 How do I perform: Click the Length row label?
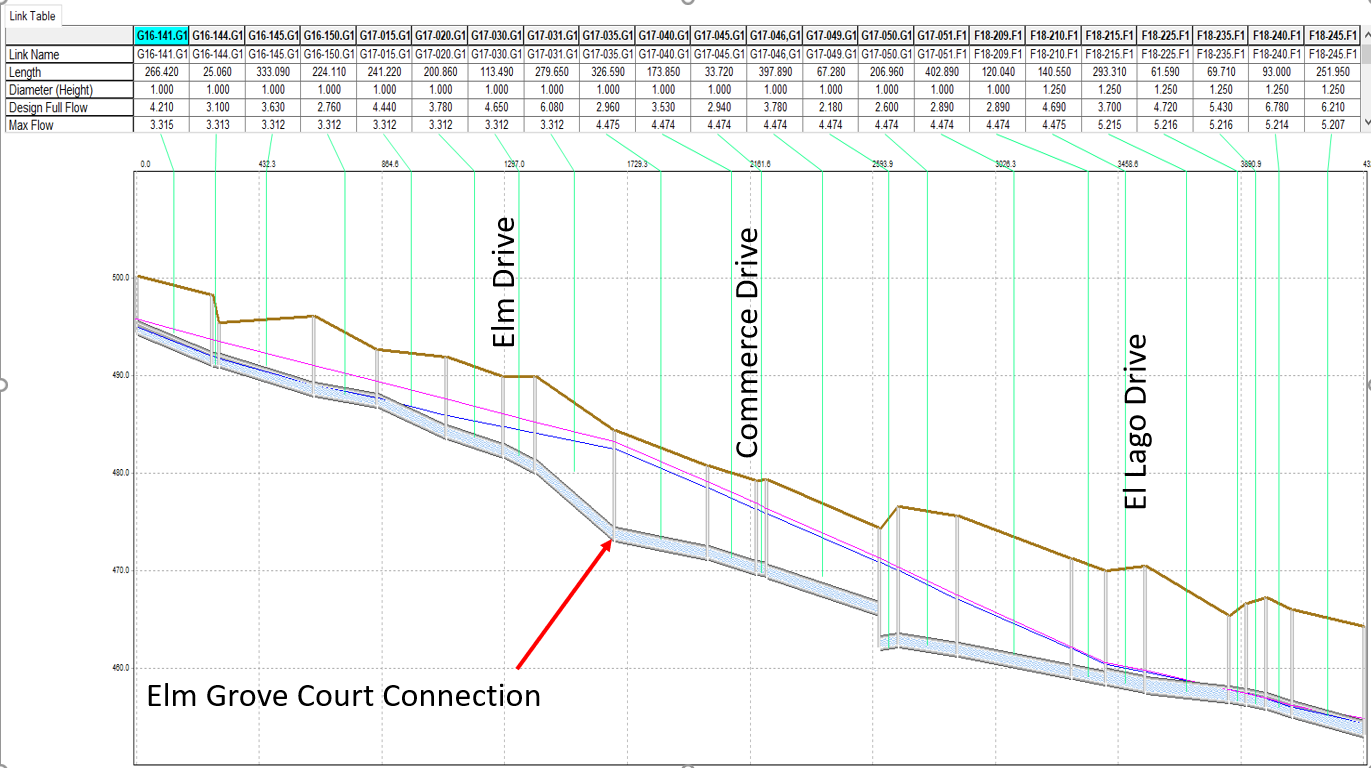[26, 72]
